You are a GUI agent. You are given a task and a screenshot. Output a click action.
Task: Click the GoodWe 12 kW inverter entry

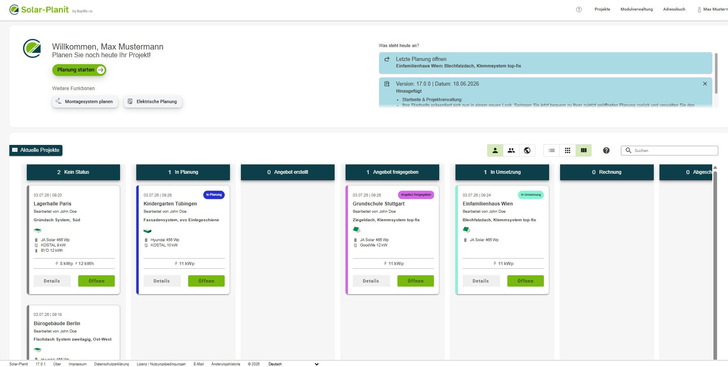pyautogui.click(x=374, y=245)
